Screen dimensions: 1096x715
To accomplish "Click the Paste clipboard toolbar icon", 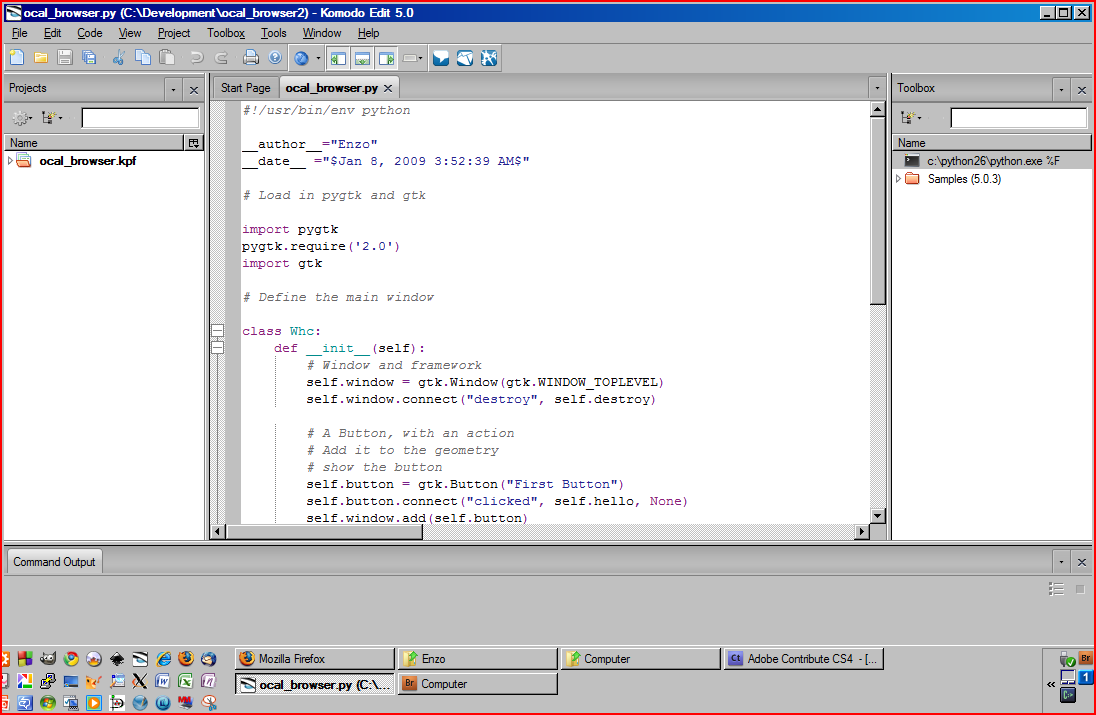I will click(166, 58).
